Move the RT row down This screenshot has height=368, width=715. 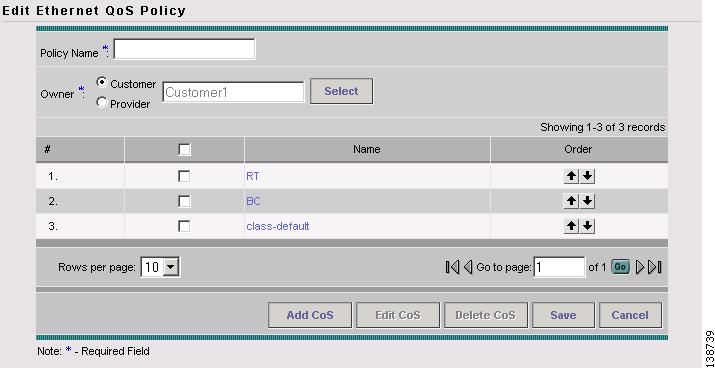click(x=588, y=176)
